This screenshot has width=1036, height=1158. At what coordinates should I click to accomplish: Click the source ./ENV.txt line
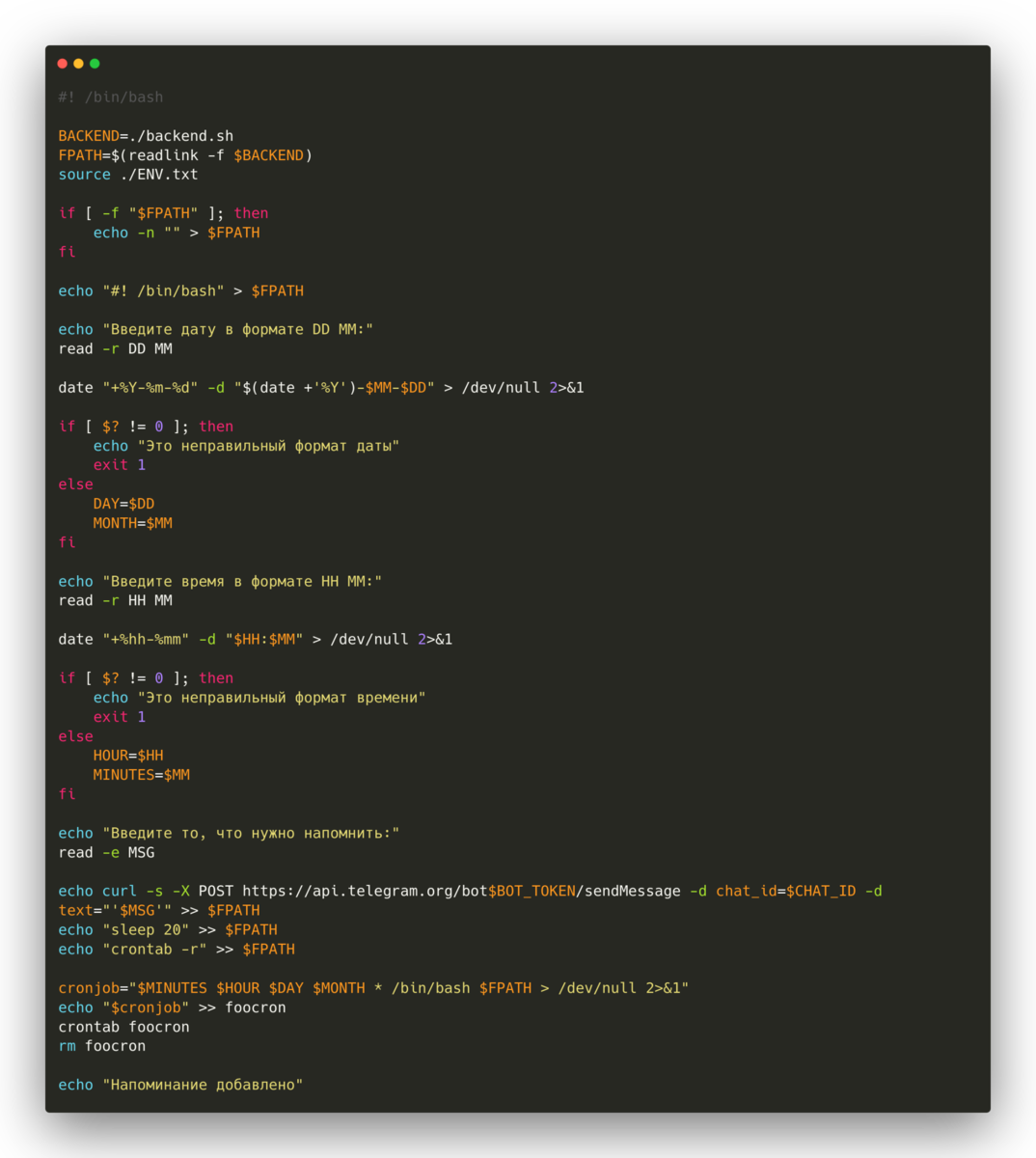tap(127, 174)
